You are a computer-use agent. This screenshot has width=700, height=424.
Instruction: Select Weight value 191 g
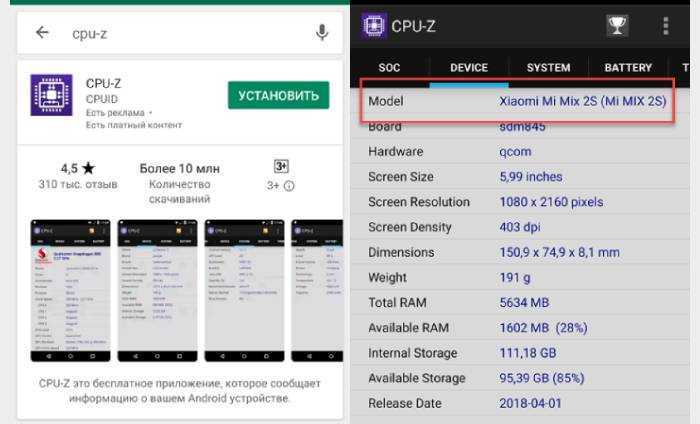[515, 278]
